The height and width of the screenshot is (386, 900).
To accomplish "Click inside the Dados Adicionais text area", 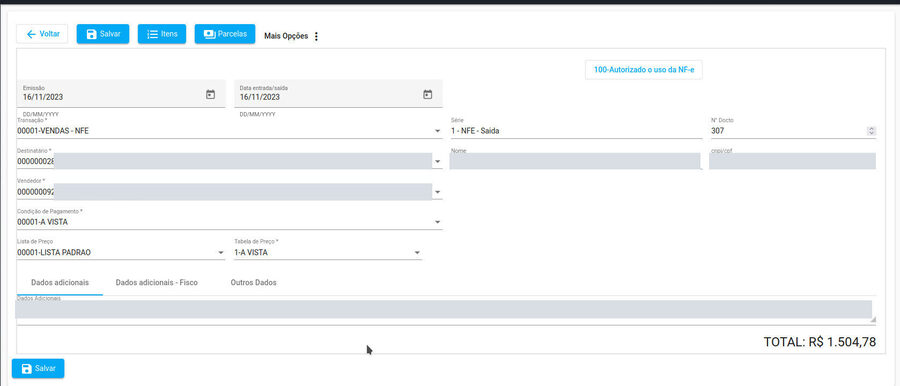I will [443, 309].
